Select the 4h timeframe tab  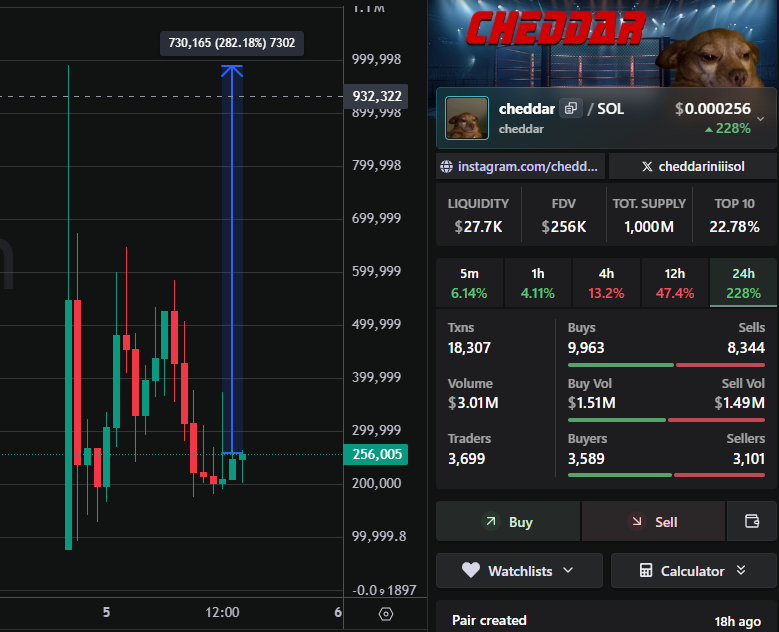pos(606,283)
